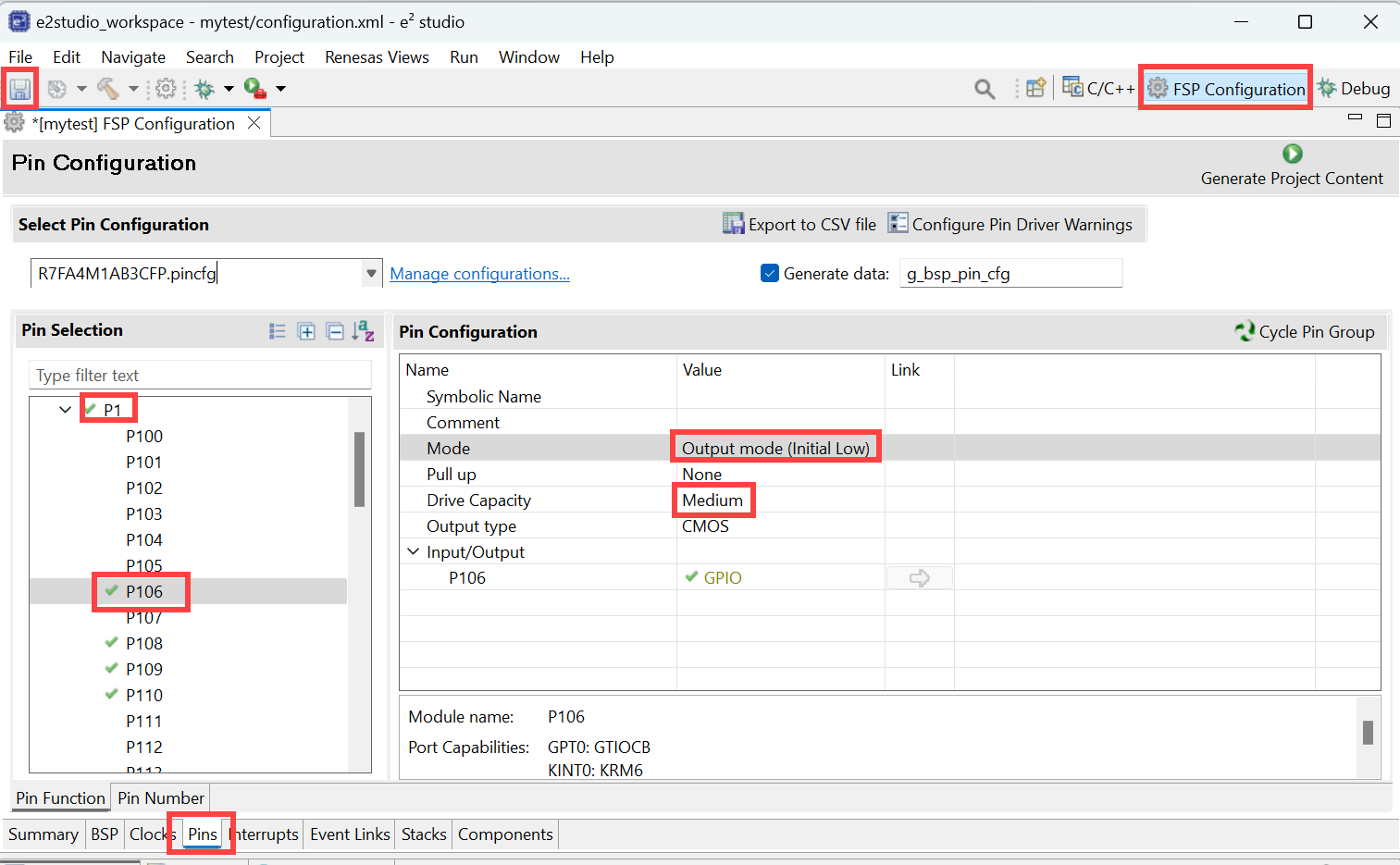Open the Debug launch dropdown arrow
This screenshot has width=1400, height=865.
tap(229, 89)
